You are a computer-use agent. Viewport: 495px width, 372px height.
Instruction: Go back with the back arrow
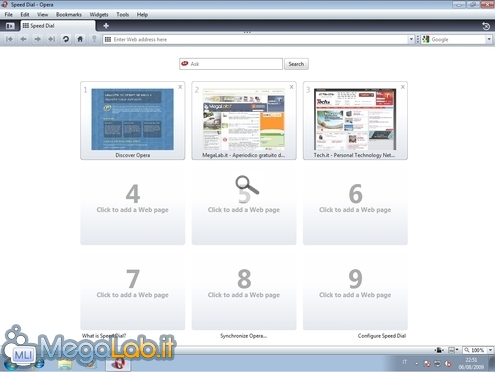tap(24, 39)
